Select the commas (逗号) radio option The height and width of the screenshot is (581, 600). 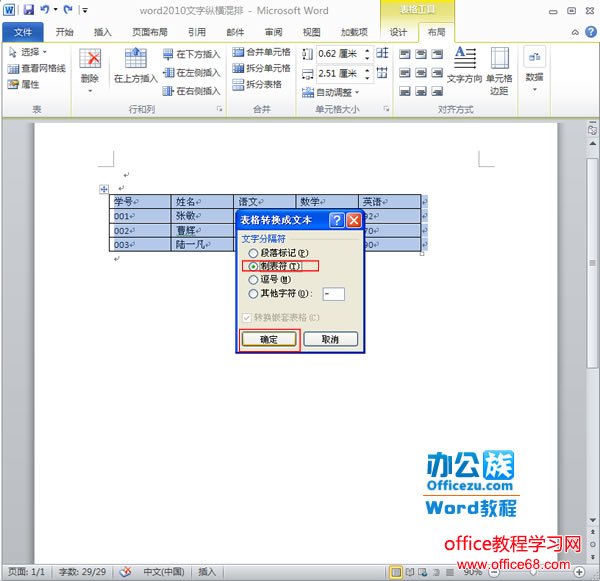[x=253, y=281]
